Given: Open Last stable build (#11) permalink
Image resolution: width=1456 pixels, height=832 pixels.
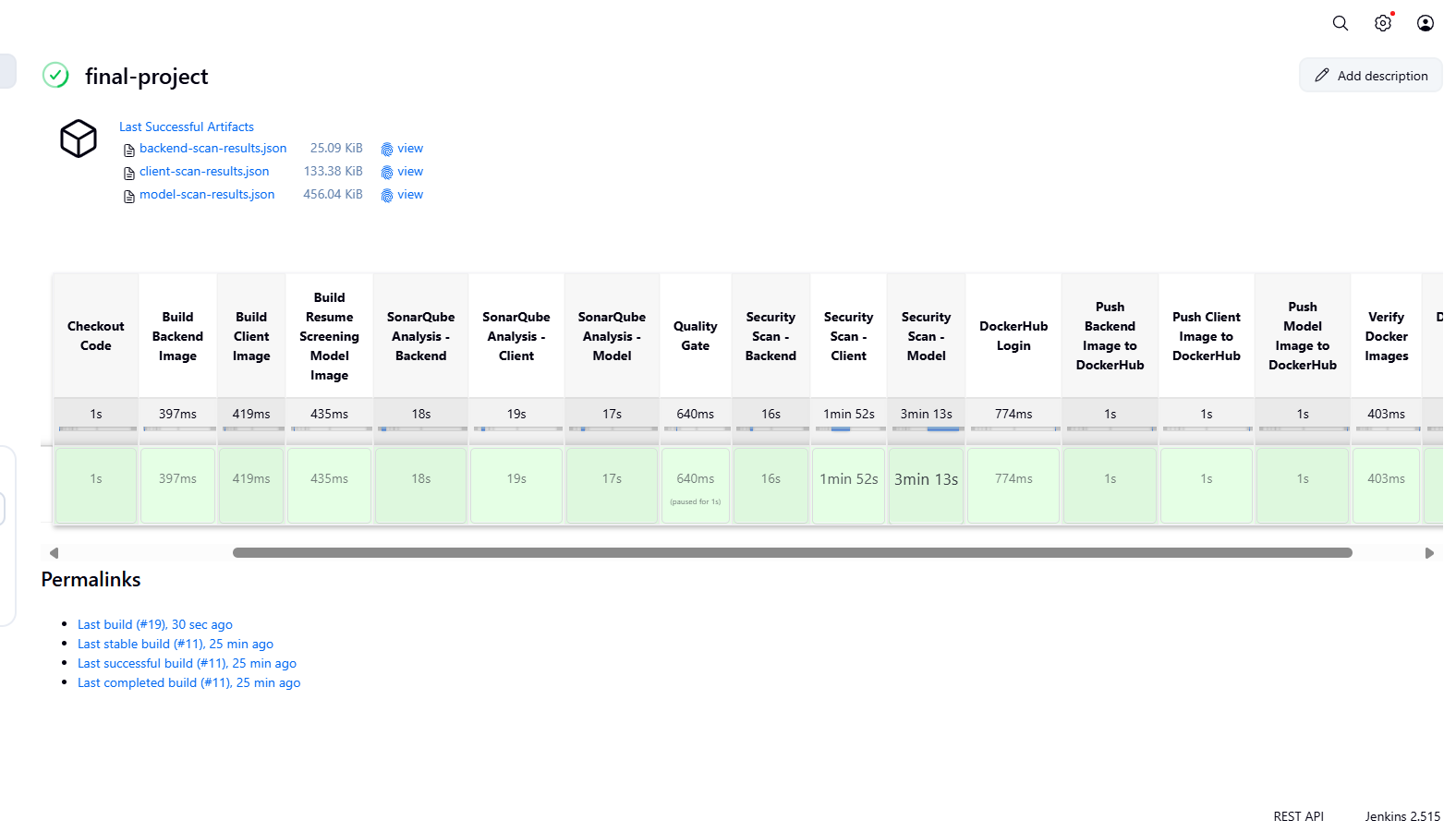Looking at the screenshot, I should [x=175, y=644].
